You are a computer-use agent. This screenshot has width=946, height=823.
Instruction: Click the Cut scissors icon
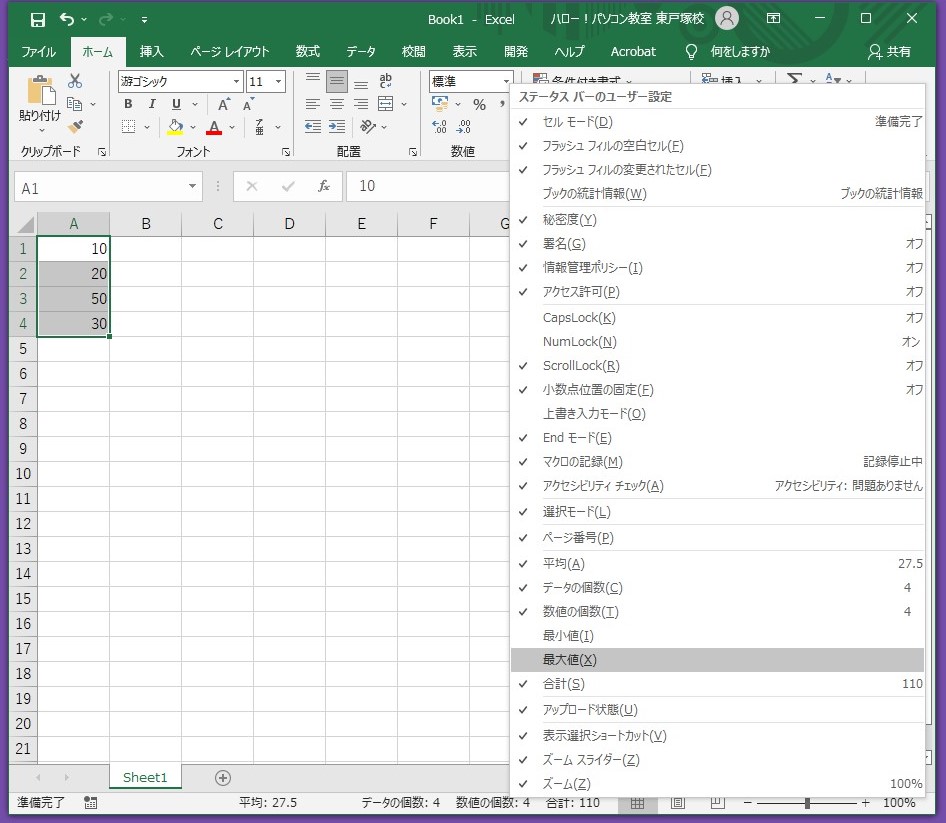point(75,81)
